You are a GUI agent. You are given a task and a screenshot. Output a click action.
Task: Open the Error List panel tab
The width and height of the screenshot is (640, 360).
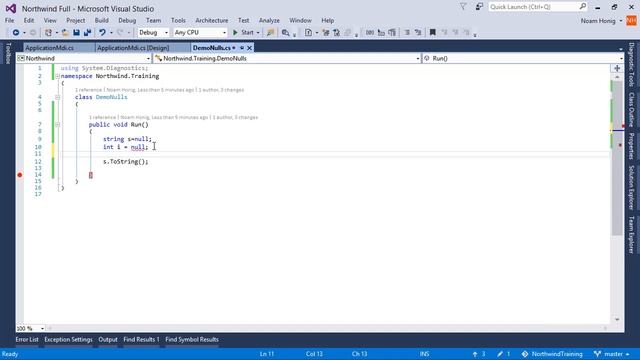27,340
